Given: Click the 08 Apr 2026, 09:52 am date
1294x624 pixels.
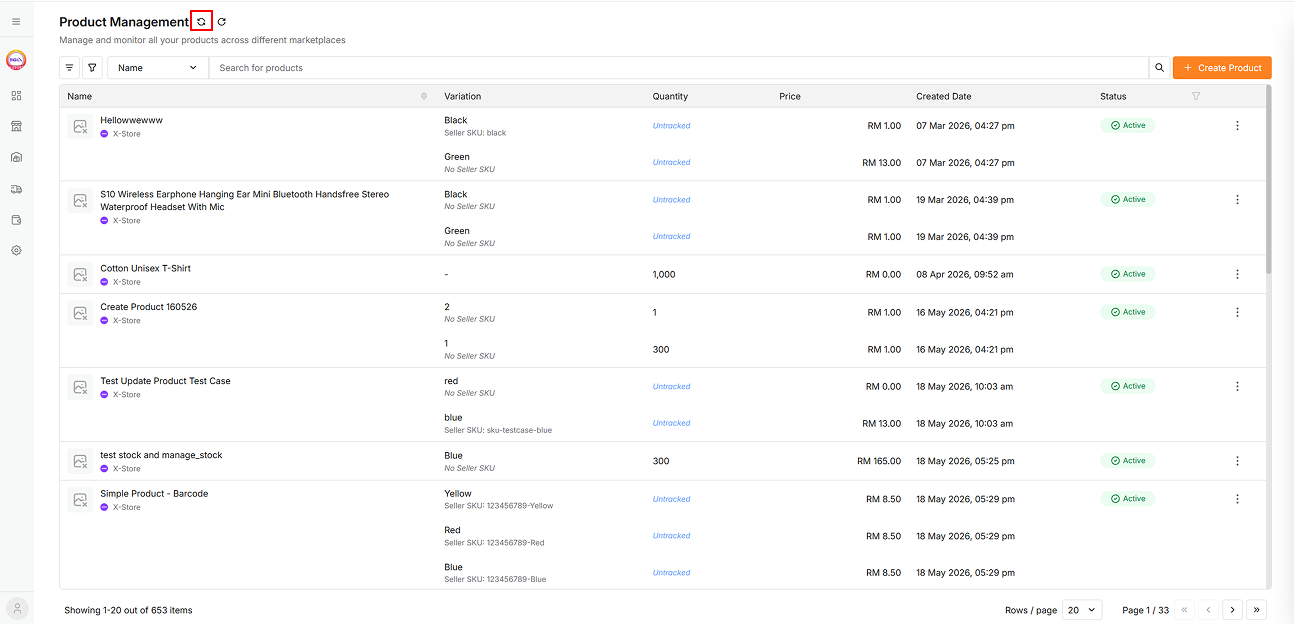Looking at the screenshot, I should (965, 274).
